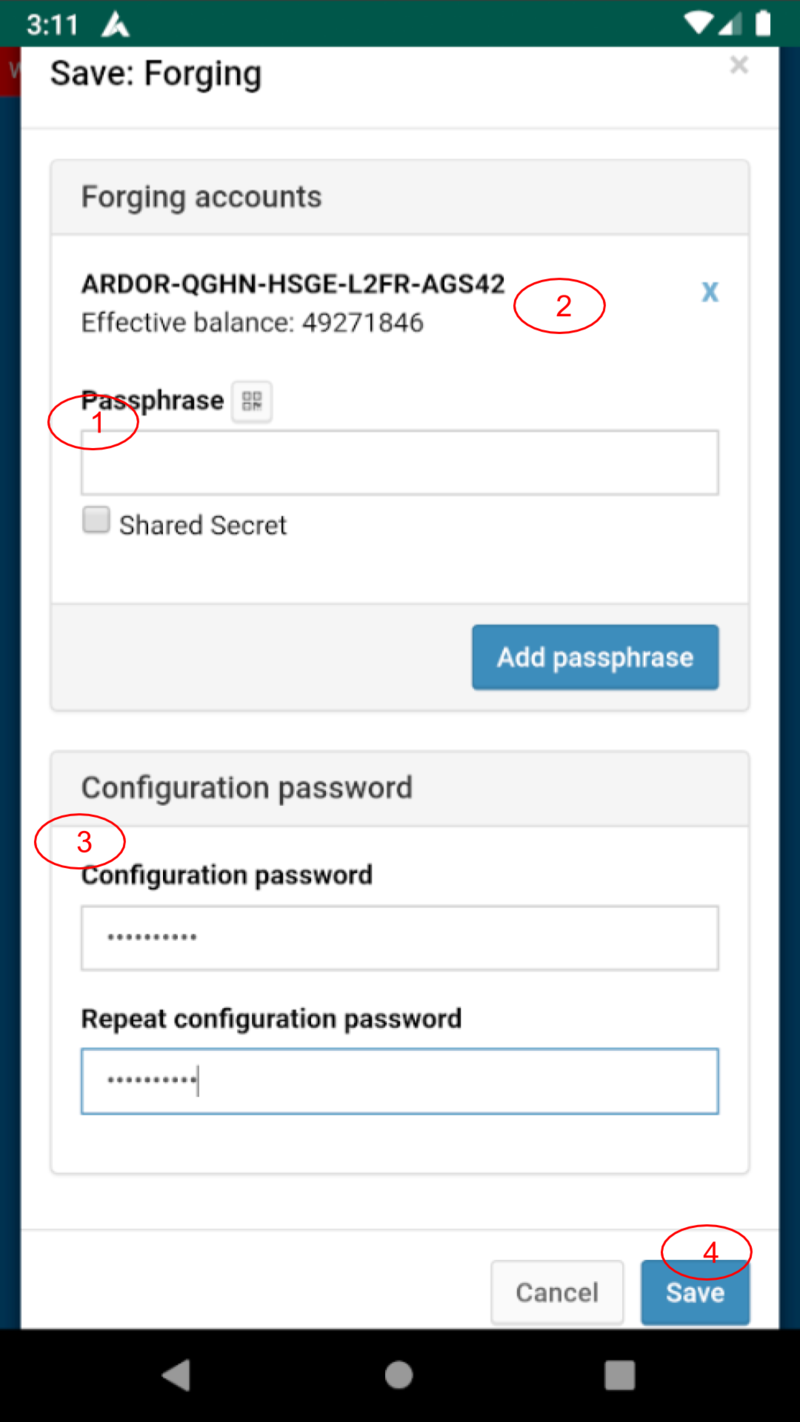The image size is (800, 1422).
Task: Remove account ARDOR-QGHN with the blue X
Action: 710,291
